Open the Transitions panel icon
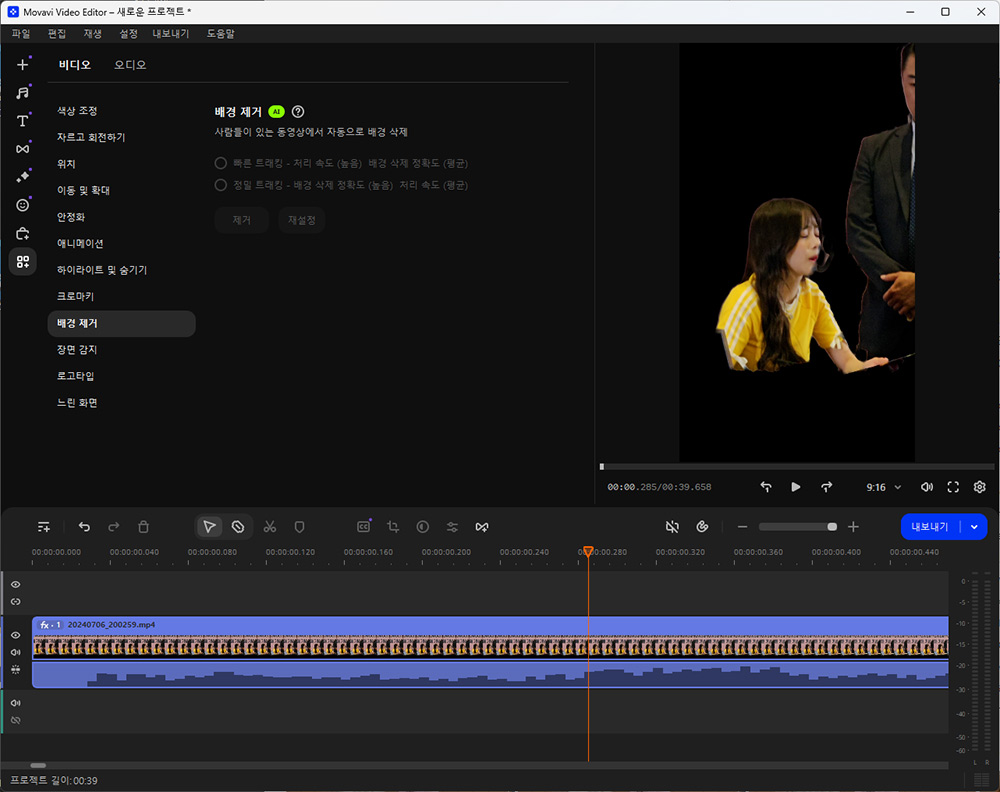The height and width of the screenshot is (792, 1000). pyautogui.click(x=22, y=149)
